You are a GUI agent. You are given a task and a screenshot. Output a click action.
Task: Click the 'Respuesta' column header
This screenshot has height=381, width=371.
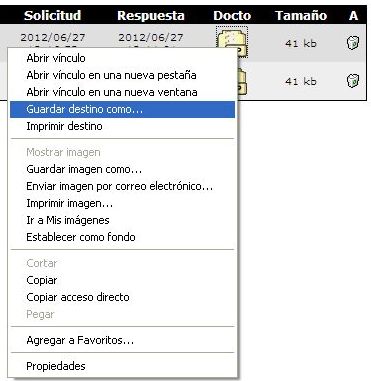coord(151,15)
